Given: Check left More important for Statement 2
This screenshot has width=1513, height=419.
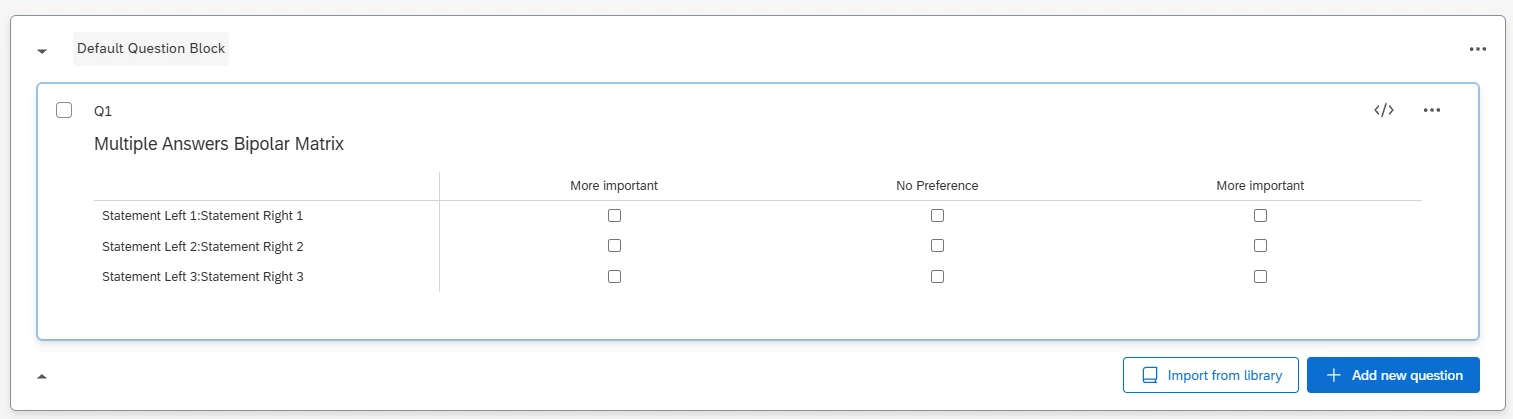Looking at the screenshot, I should point(614,246).
